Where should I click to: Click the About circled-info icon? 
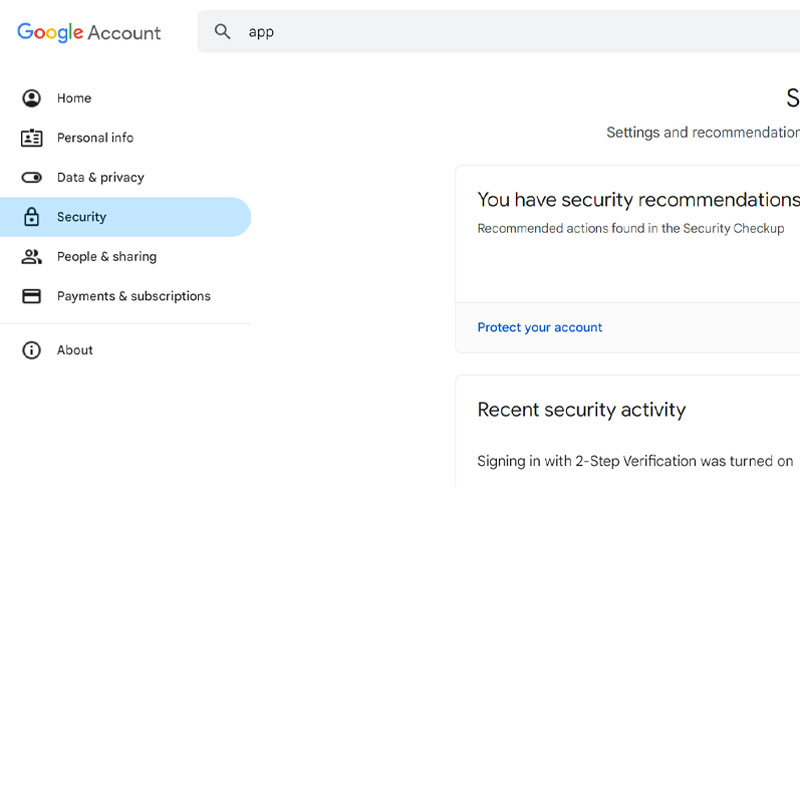pyautogui.click(x=31, y=350)
